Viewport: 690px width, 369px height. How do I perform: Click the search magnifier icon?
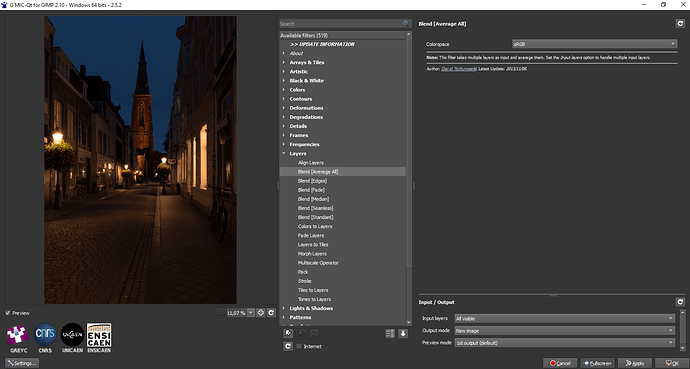coord(406,24)
